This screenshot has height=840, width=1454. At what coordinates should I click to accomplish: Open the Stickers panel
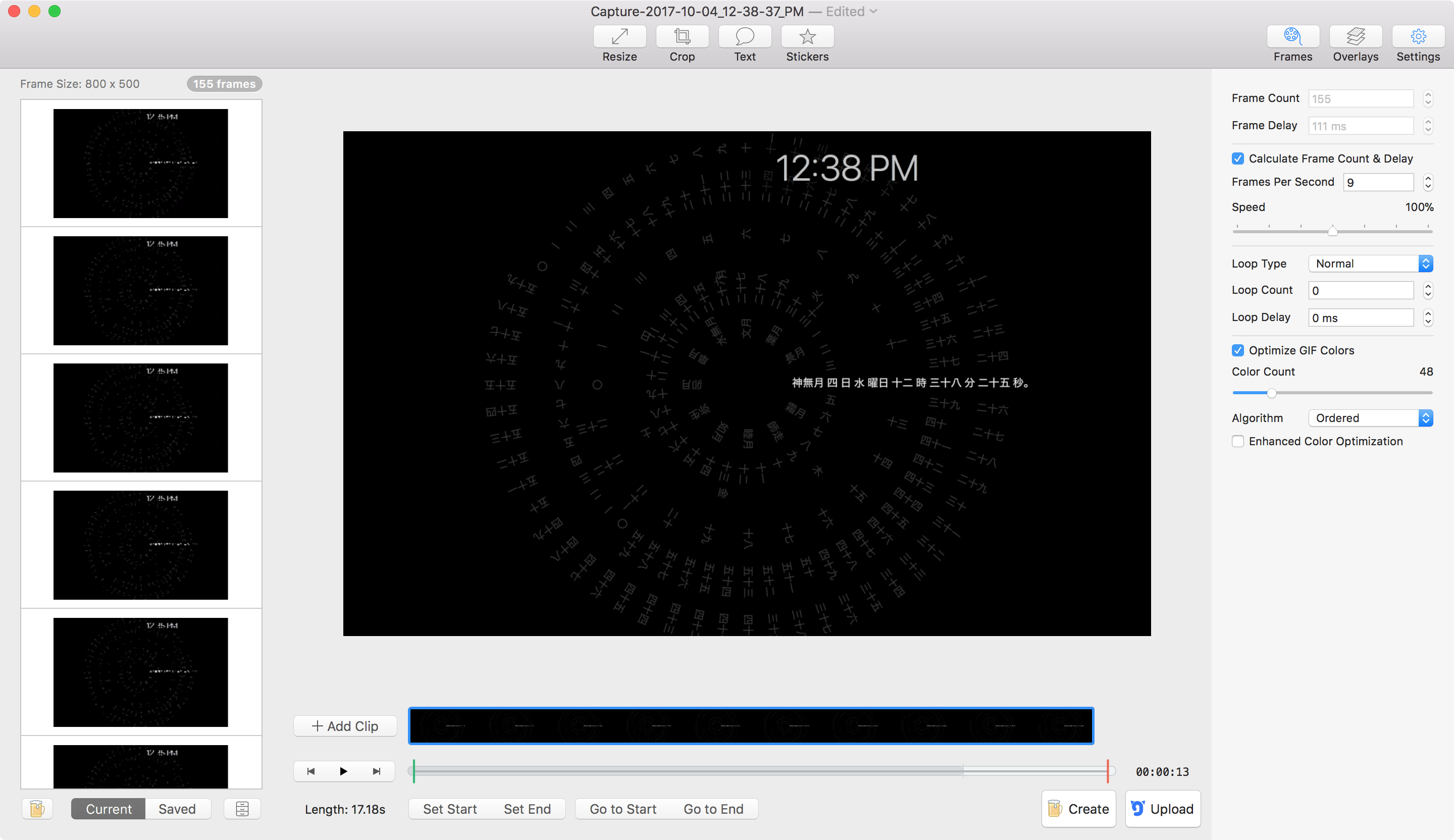click(807, 37)
